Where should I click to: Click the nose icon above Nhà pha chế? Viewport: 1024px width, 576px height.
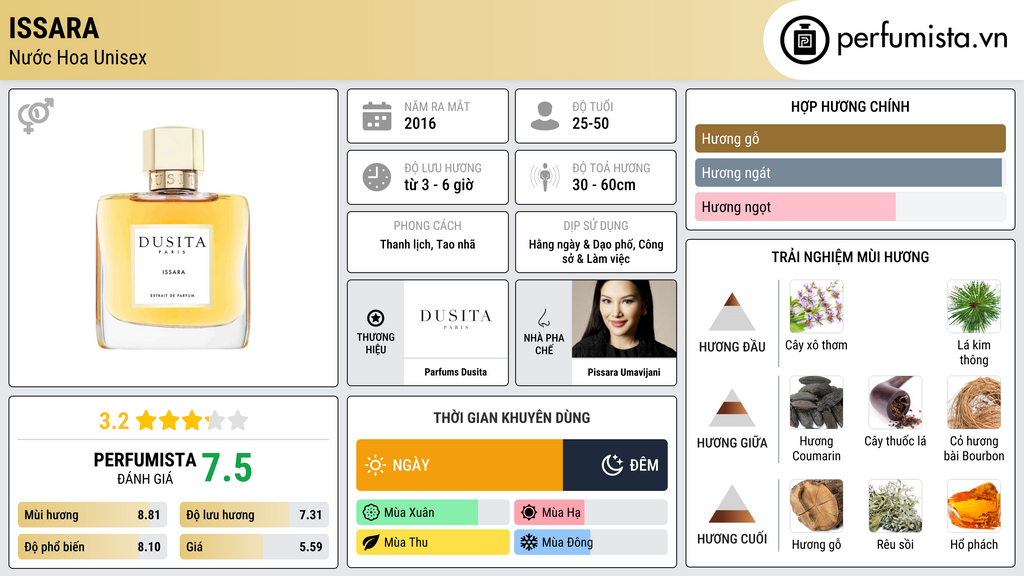543,318
